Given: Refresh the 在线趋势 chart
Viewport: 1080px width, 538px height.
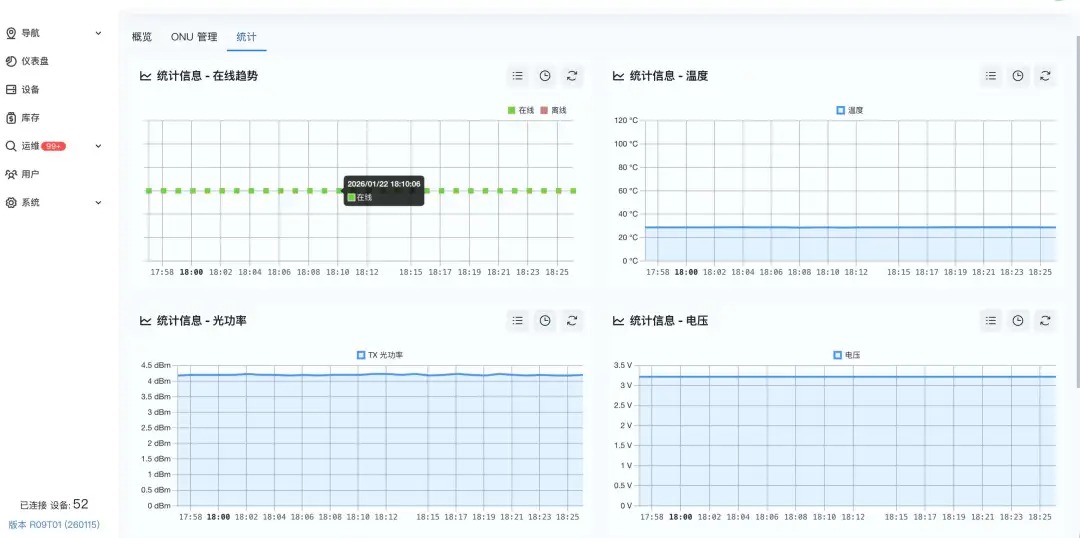Looking at the screenshot, I should coord(572,75).
